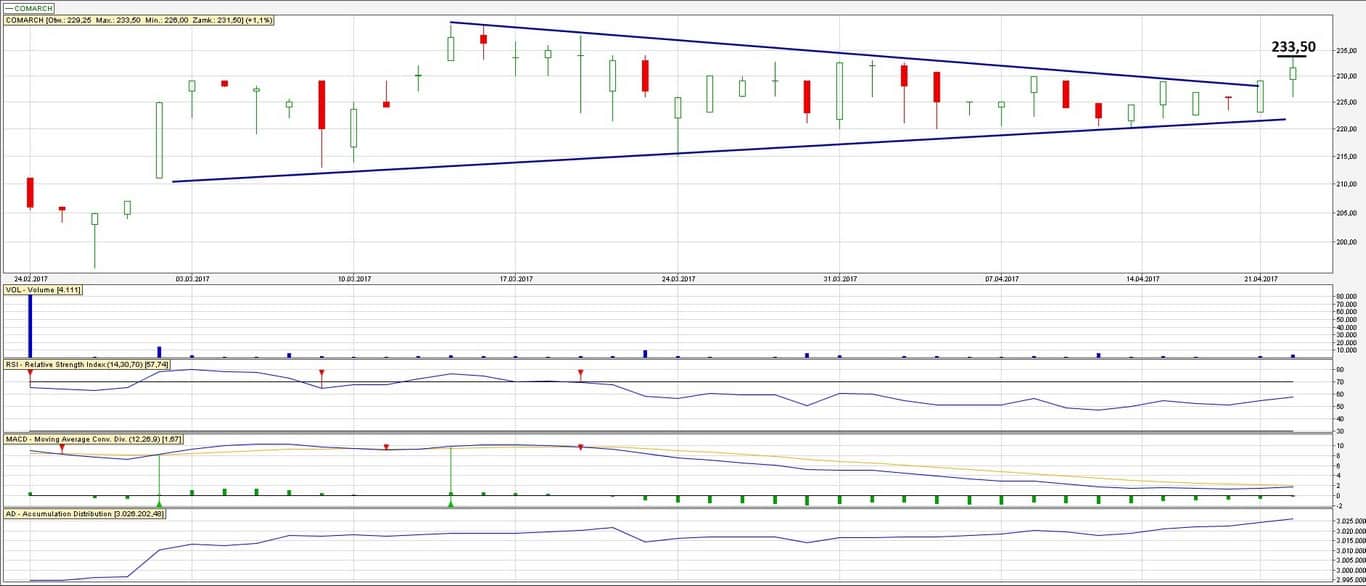Click the rightmost red RSI signal marker
Viewport: 1366px width, 586px height.
pos(580,373)
